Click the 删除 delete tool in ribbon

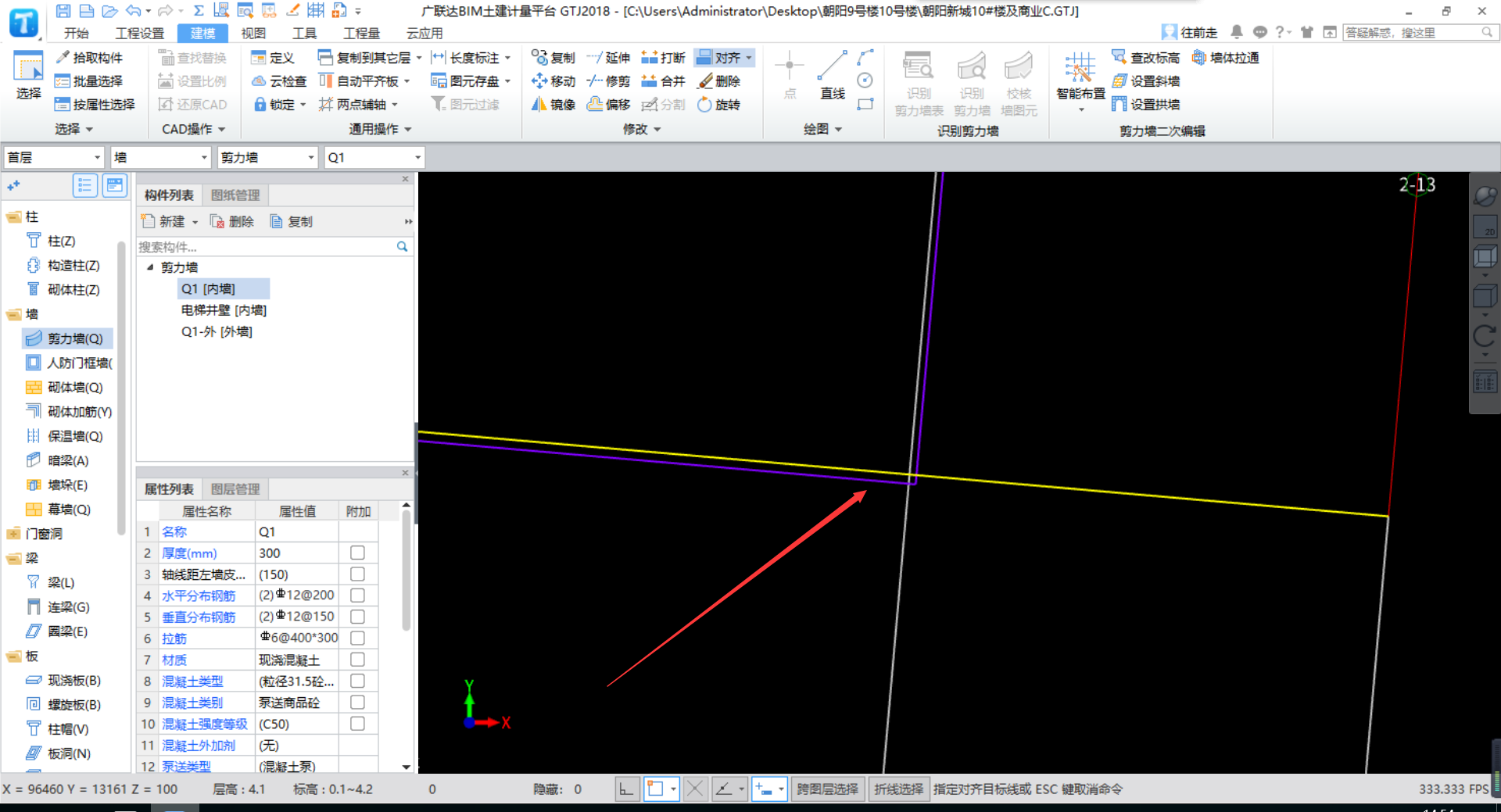coord(719,81)
